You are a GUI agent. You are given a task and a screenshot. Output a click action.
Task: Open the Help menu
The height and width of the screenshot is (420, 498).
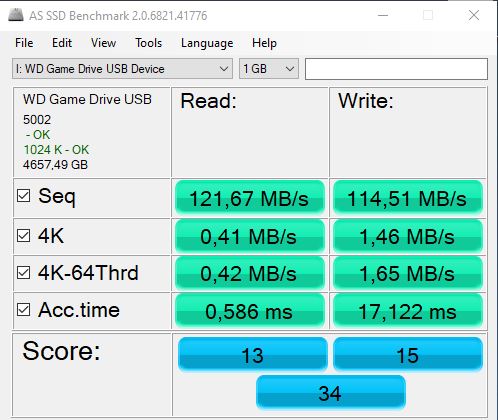tap(264, 43)
